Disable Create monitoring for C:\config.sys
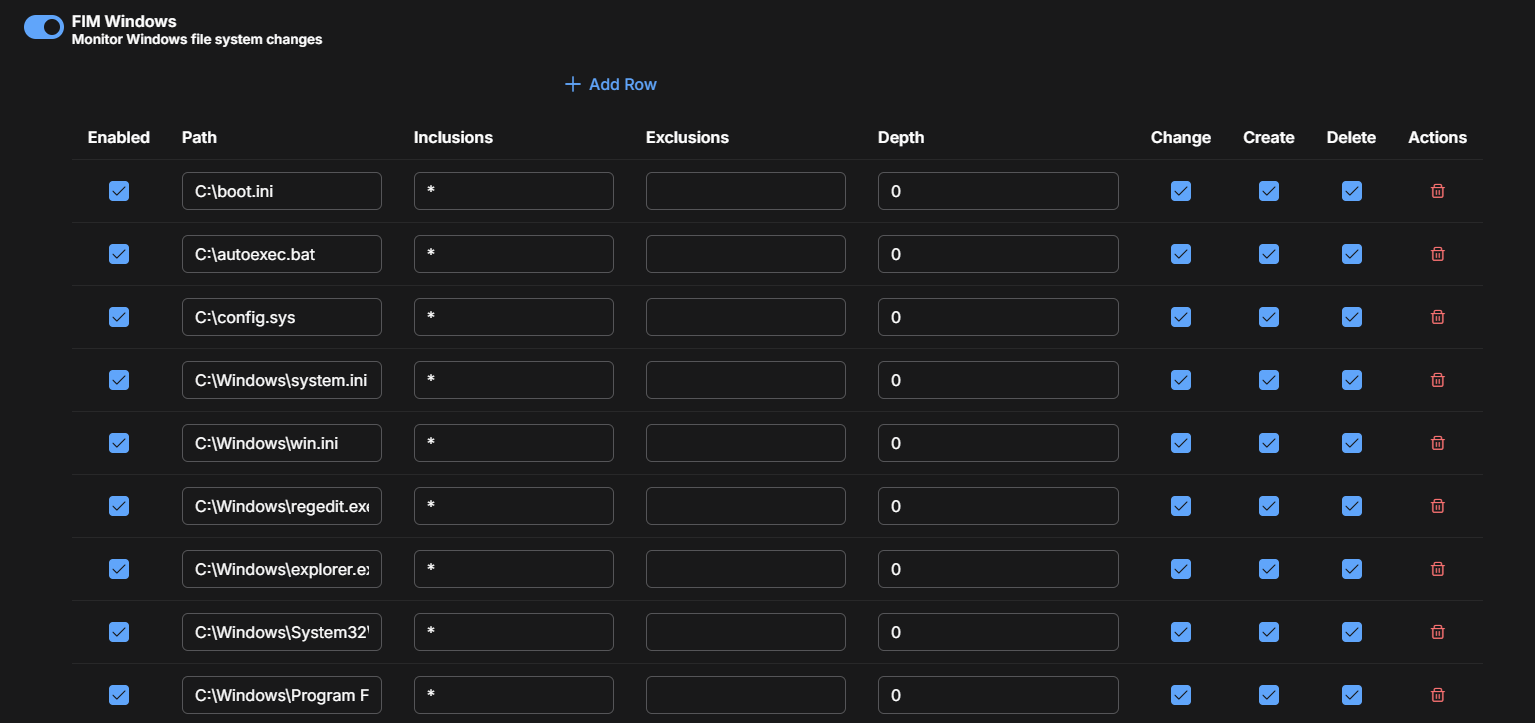The height and width of the screenshot is (723, 1535). [1268, 317]
